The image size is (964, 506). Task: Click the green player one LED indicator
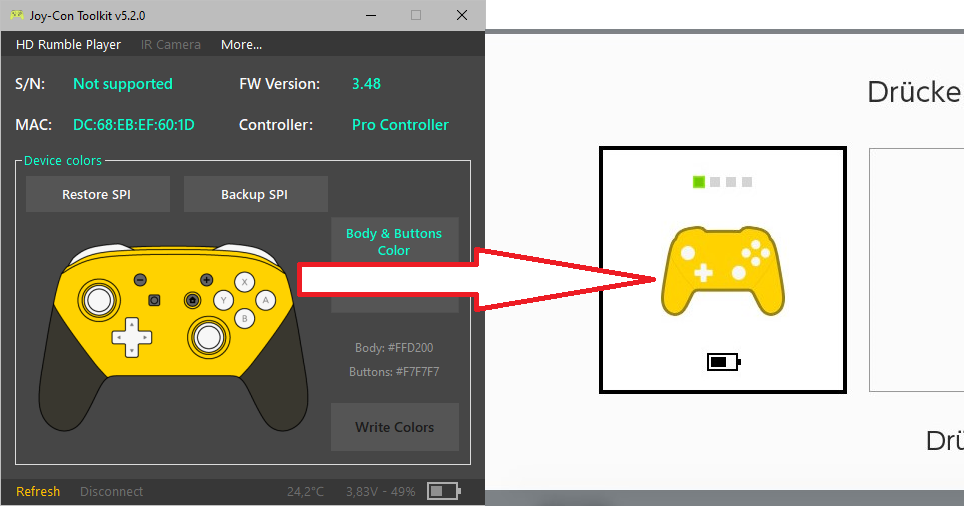[x=698, y=182]
